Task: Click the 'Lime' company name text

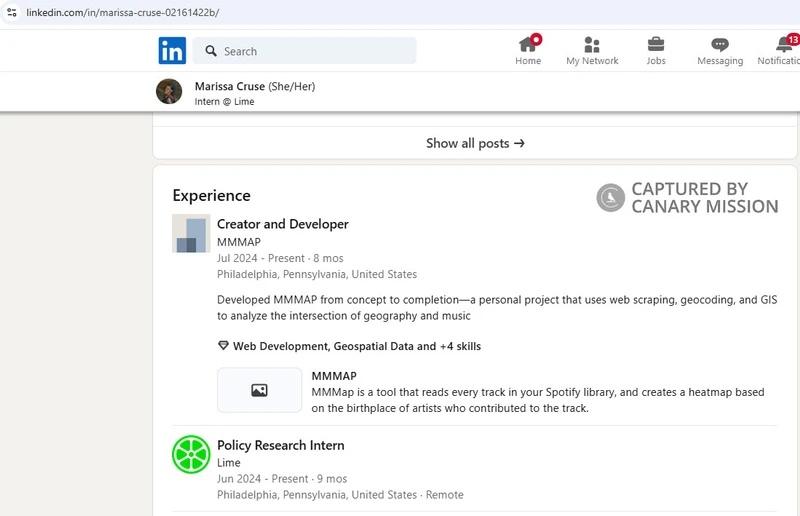Action: 229,462
